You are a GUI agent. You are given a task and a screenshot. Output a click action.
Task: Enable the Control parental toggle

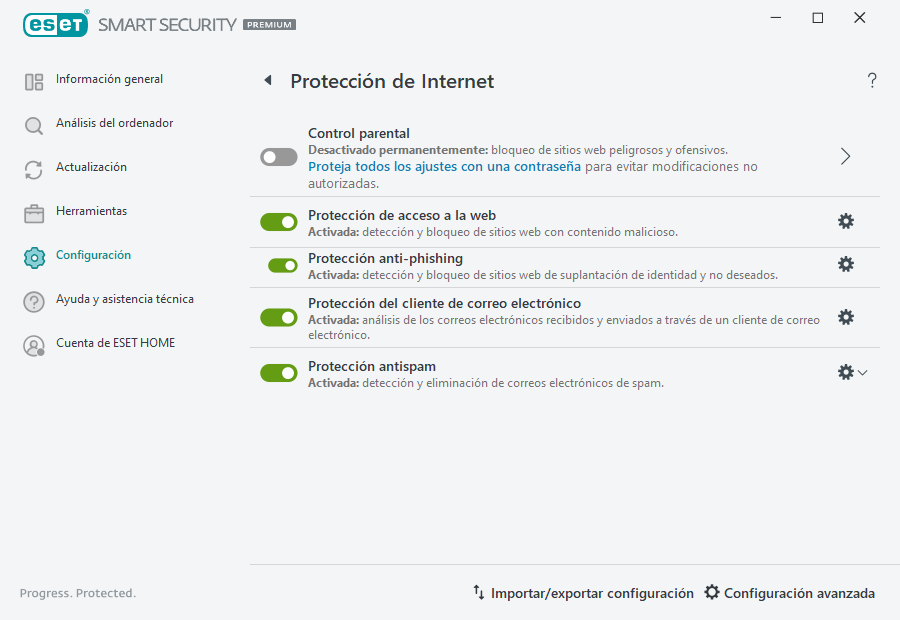point(278,157)
